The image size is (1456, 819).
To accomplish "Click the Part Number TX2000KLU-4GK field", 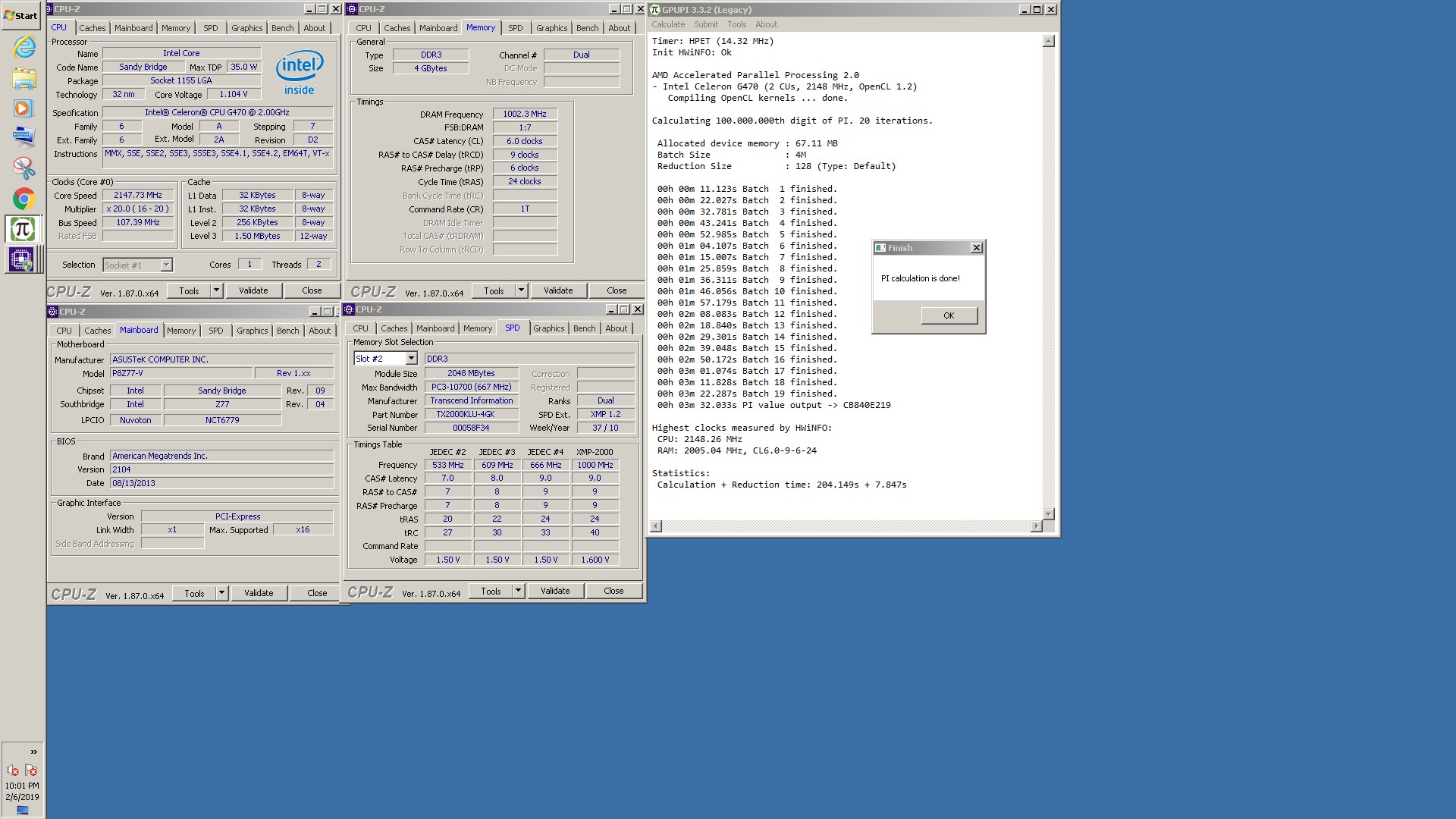I will pyautogui.click(x=471, y=414).
